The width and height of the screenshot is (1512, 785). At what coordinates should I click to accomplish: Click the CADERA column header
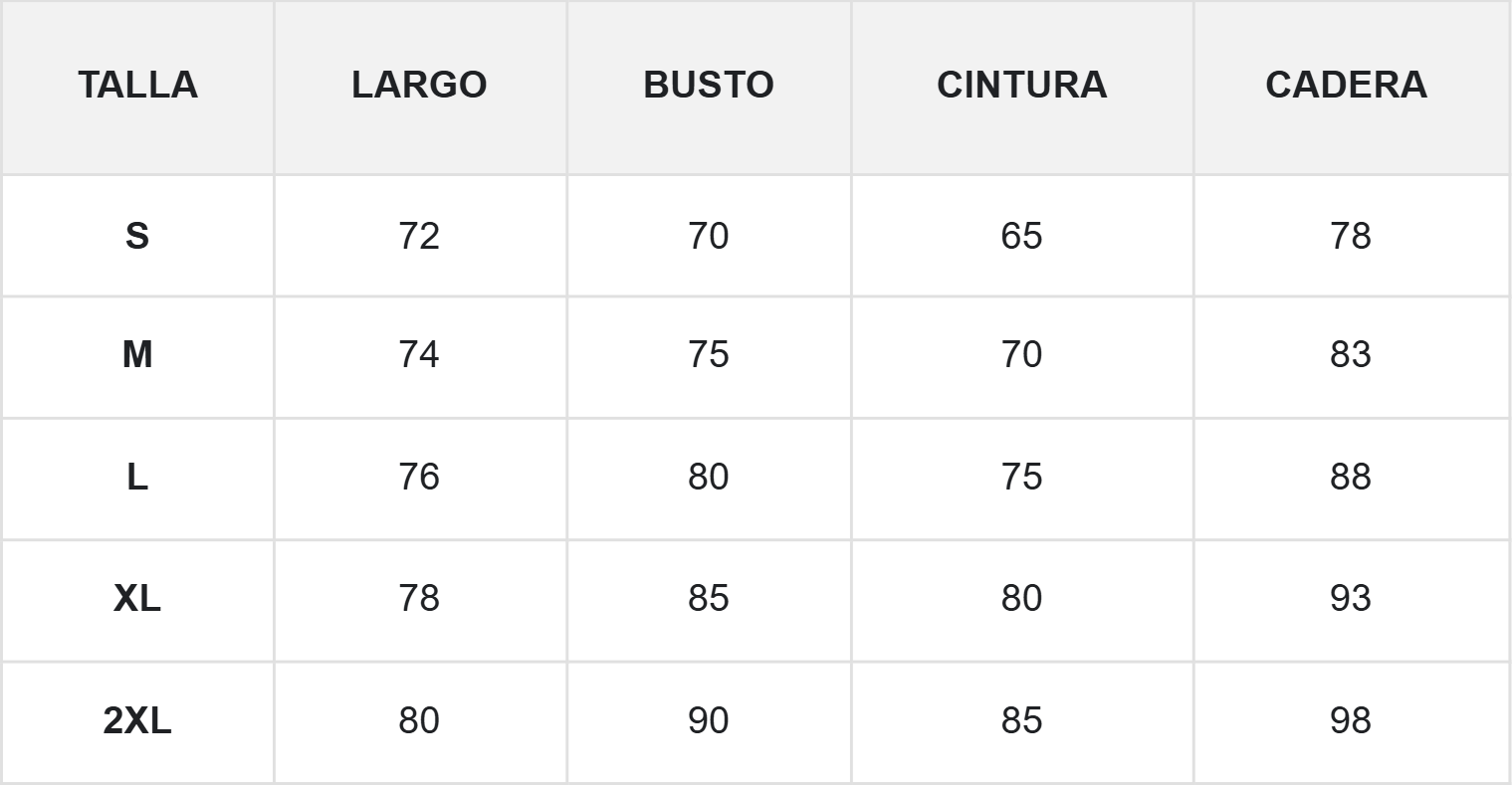point(1346,86)
